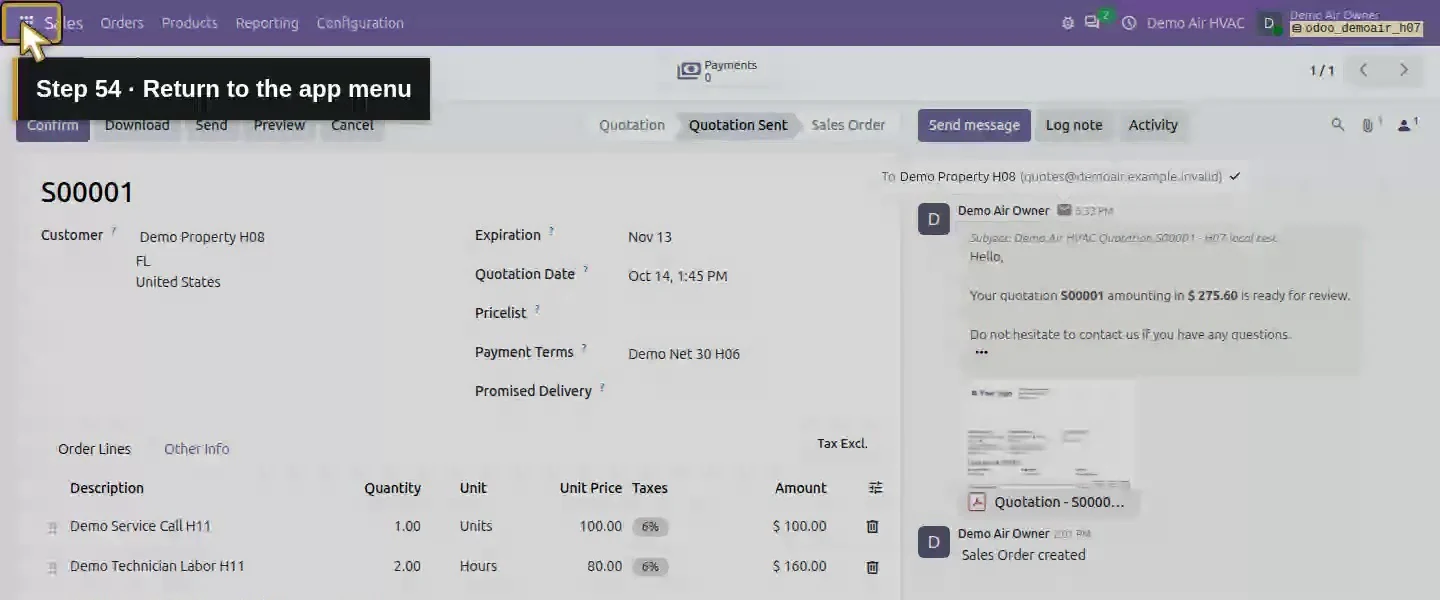Edit the Expiration date Nov 13

pyautogui.click(x=650, y=237)
